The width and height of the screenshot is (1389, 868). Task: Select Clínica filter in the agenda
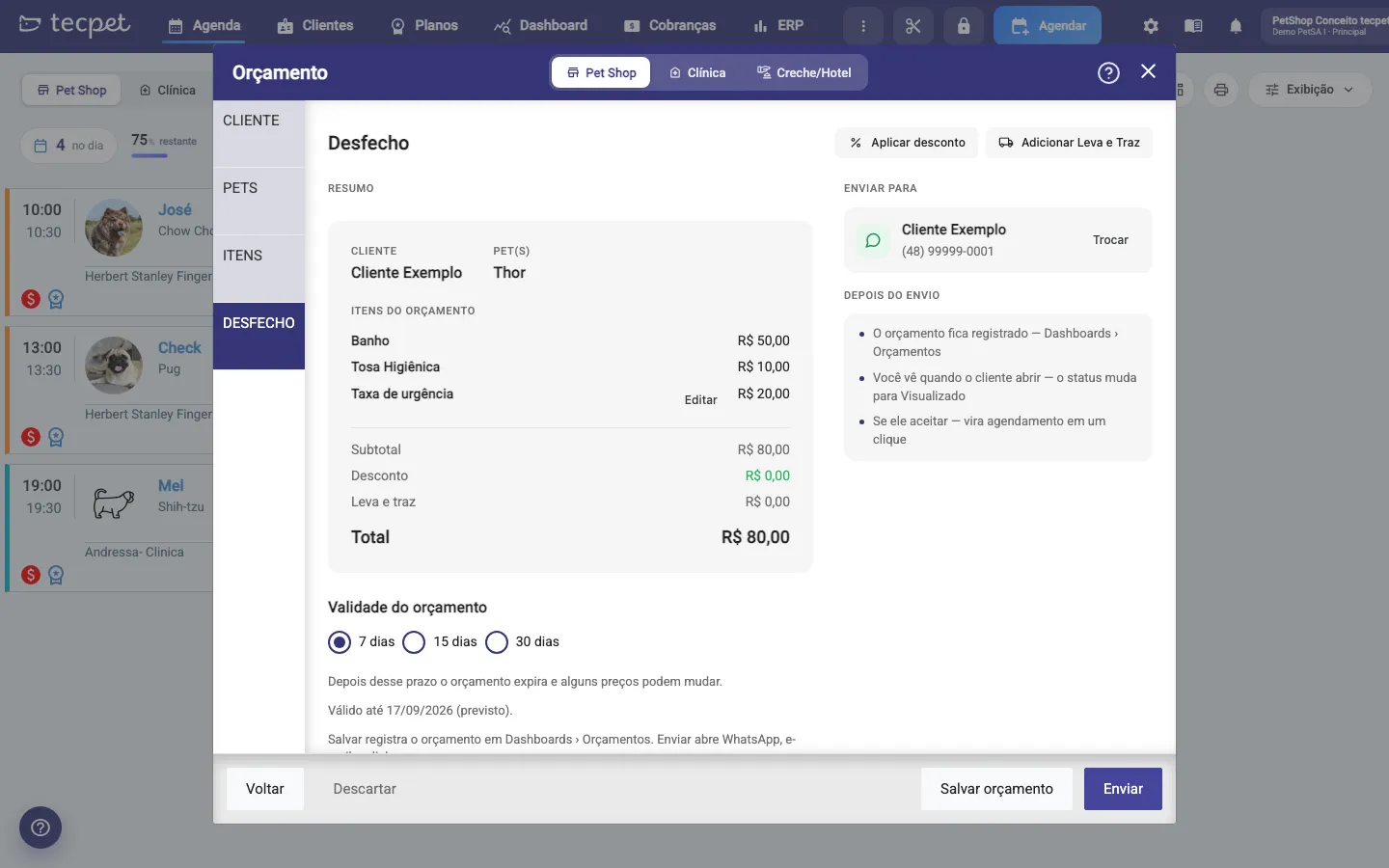pyautogui.click(x=168, y=90)
